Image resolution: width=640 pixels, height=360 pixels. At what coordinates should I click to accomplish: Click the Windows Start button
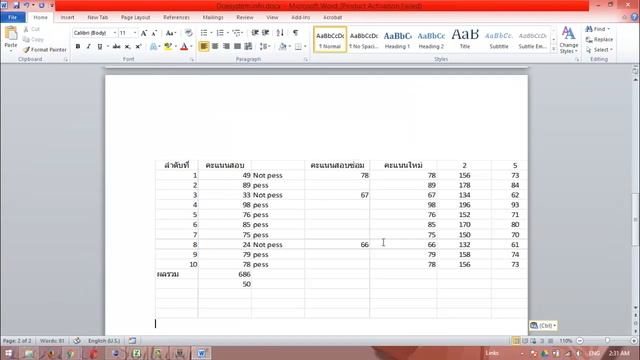pyautogui.click(x=8, y=353)
